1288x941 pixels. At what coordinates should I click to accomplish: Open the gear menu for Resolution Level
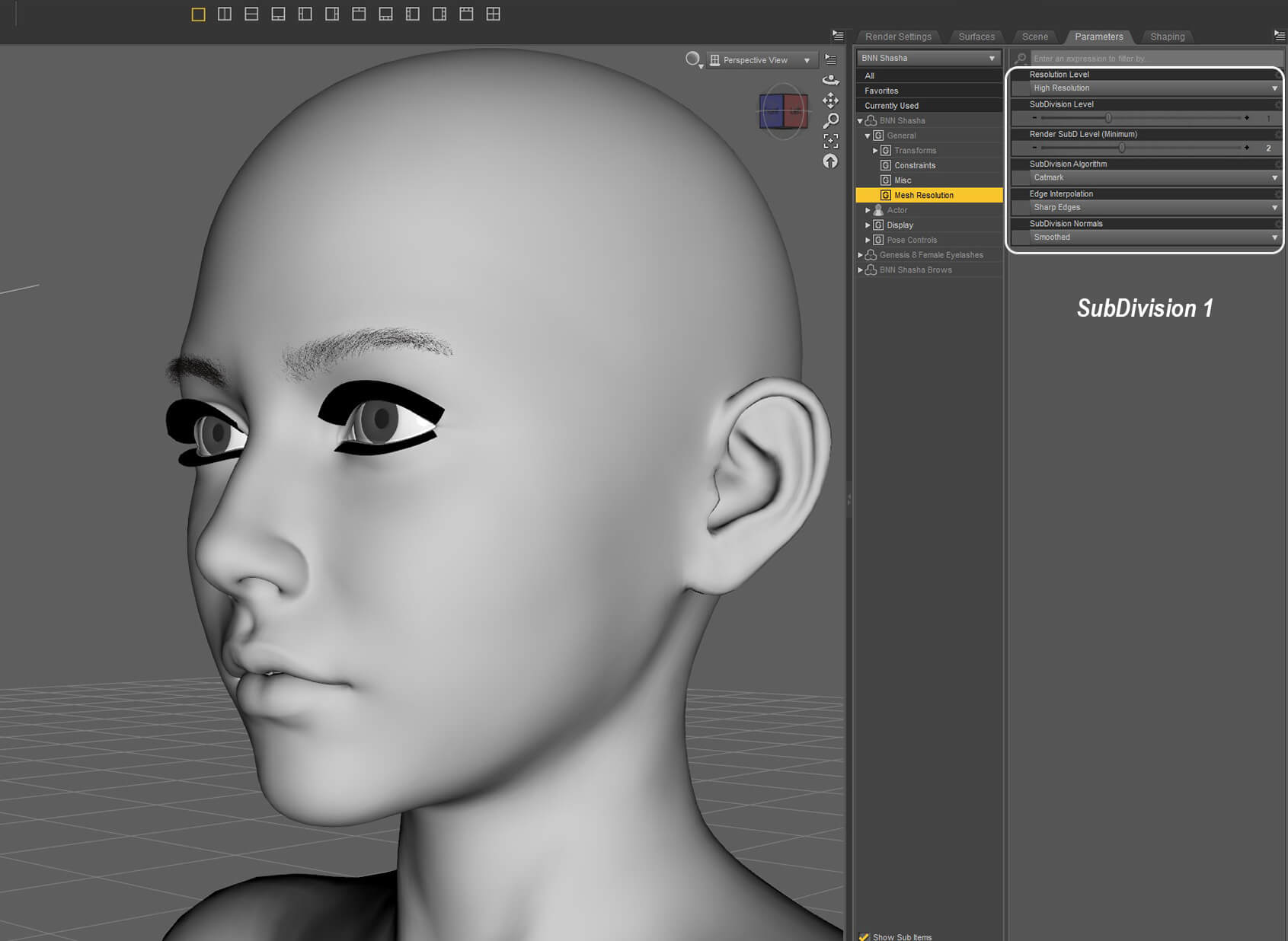(1278, 75)
